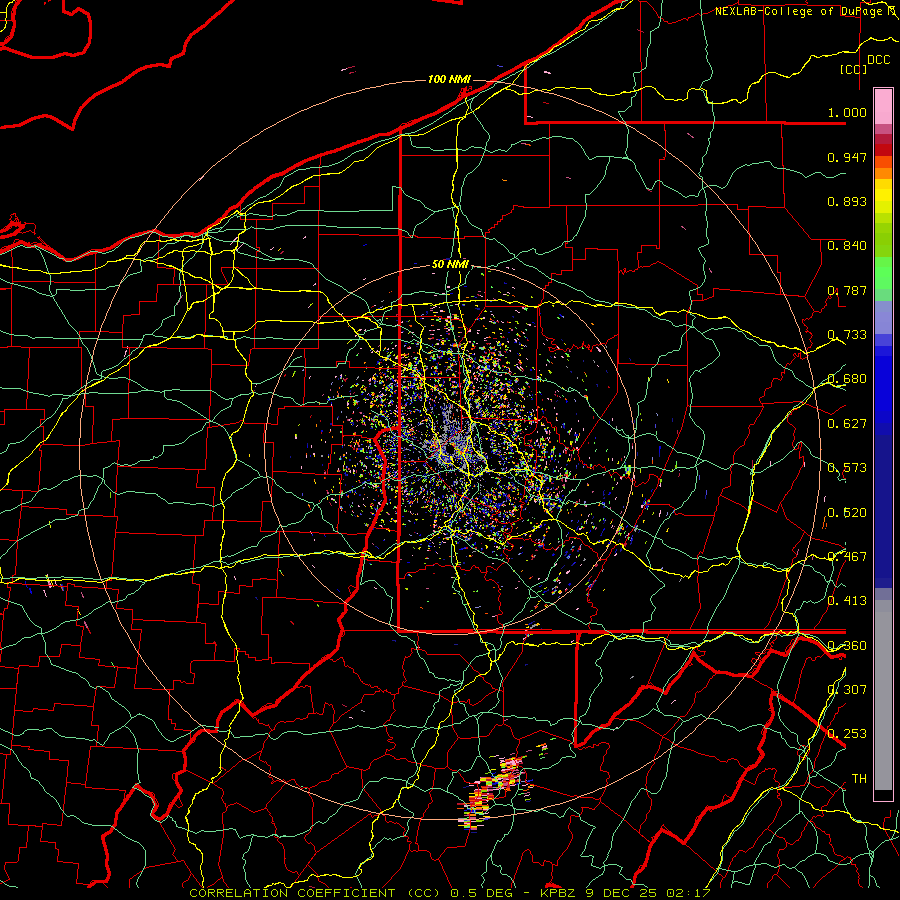Click the 50 NMI range ring label
The height and width of the screenshot is (900, 900).
tap(450, 264)
